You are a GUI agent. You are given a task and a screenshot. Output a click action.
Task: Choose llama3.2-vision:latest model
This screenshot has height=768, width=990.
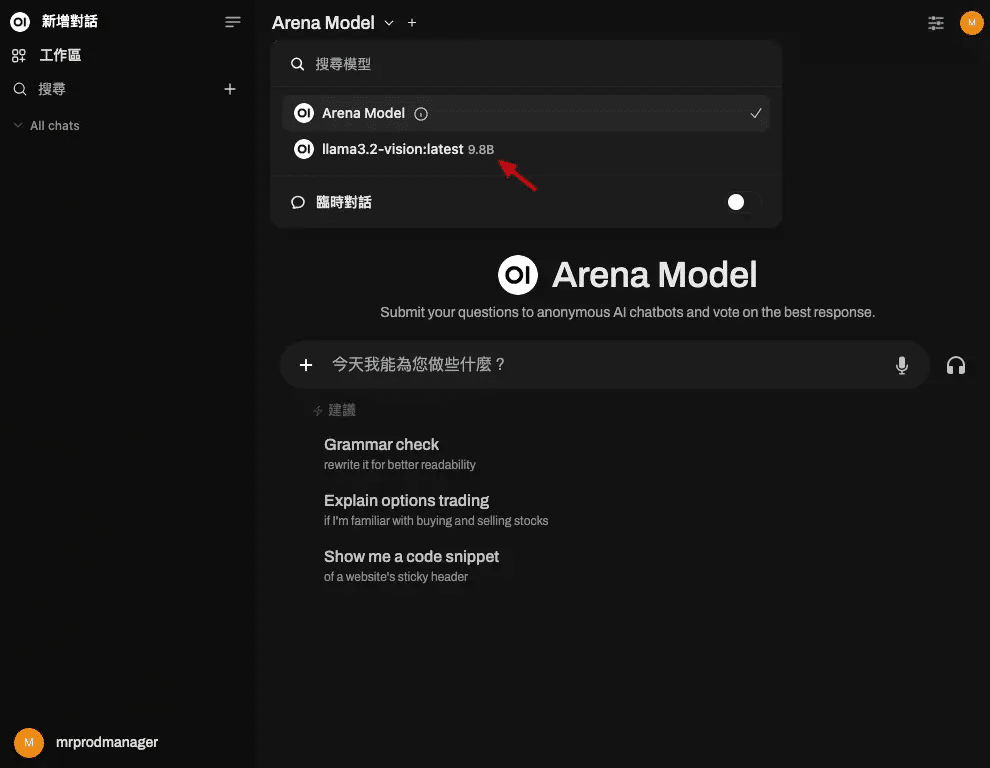coord(526,149)
